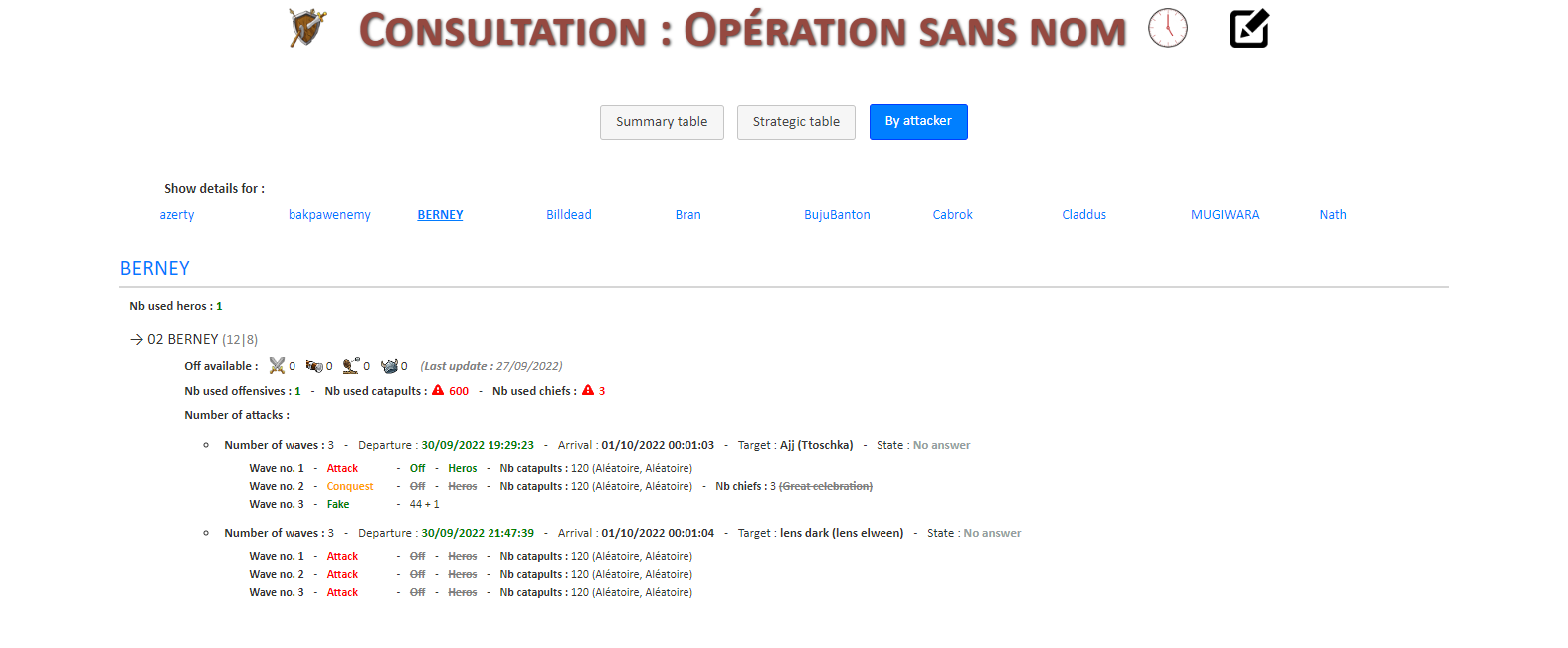This screenshot has width=1568, height=648.
Task: Click the shield and sword emblem icon
Action: click(307, 28)
